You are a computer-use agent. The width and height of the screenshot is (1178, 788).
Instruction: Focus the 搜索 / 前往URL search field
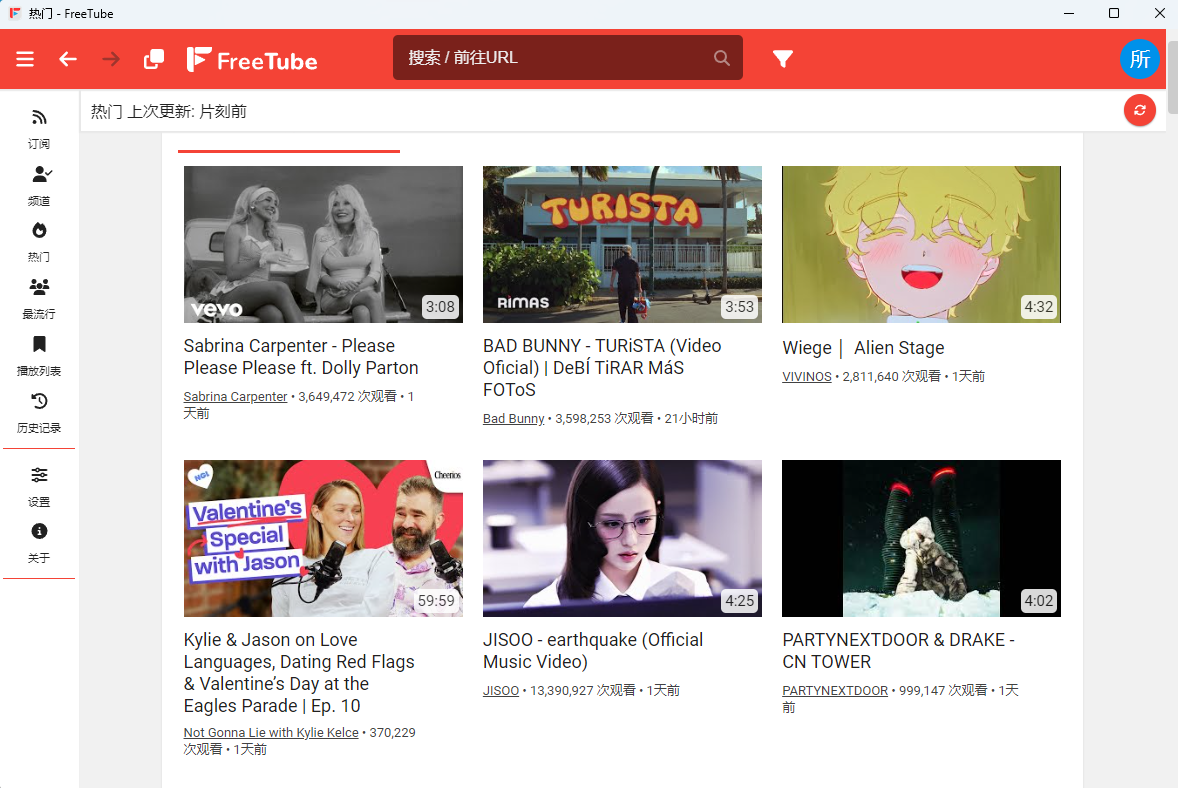pyautogui.click(x=555, y=58)
